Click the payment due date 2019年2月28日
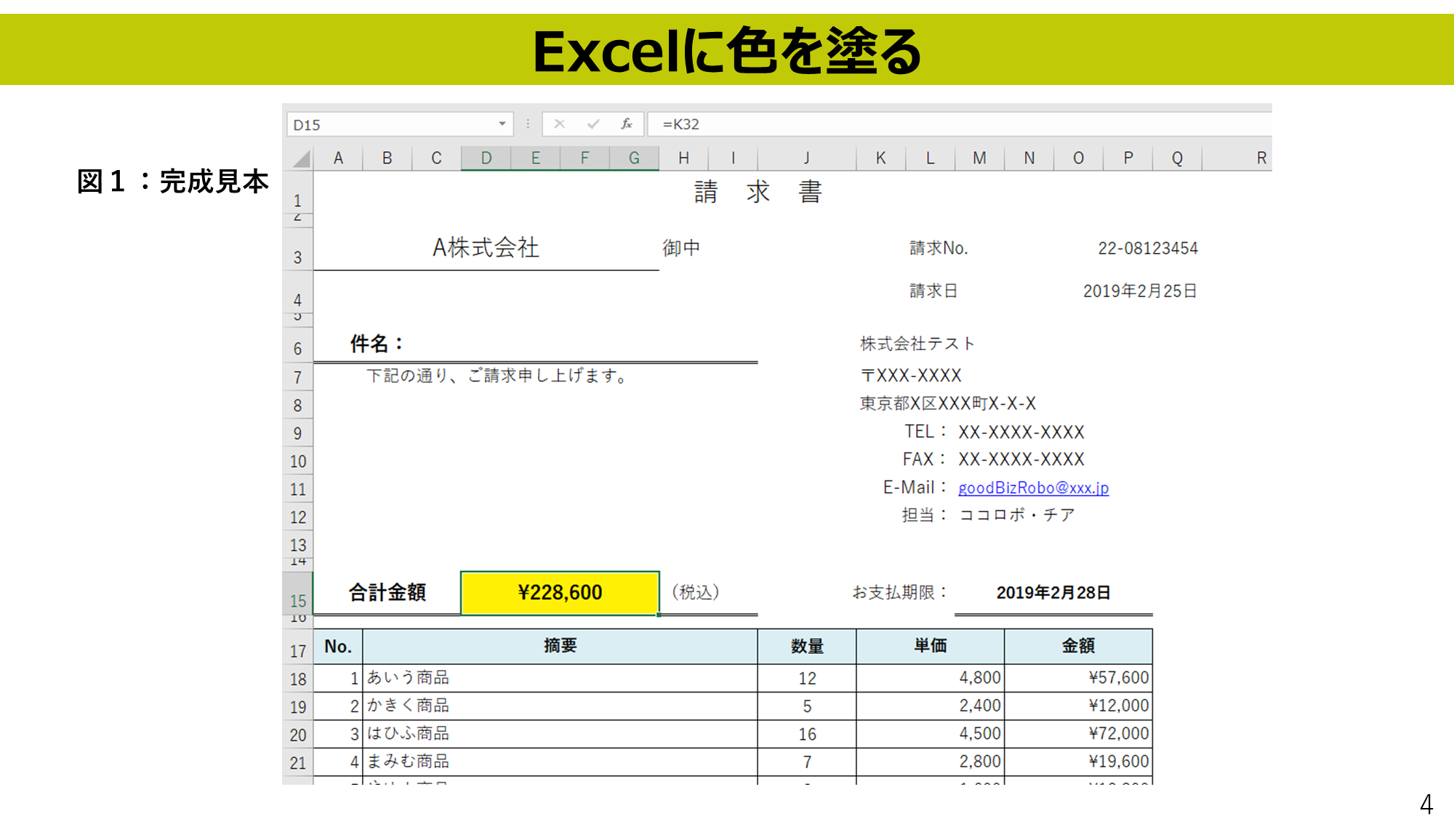 tap(1053, 593)
